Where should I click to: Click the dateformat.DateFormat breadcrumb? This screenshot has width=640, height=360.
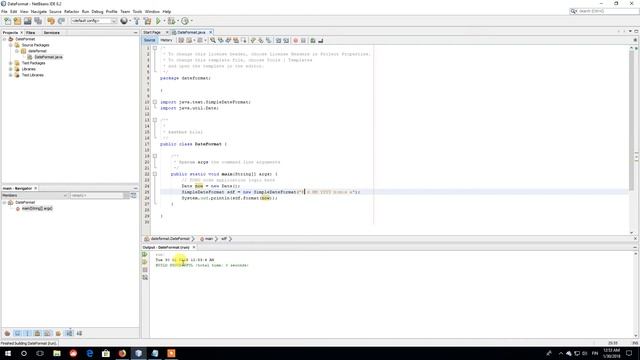coord(170,239)
